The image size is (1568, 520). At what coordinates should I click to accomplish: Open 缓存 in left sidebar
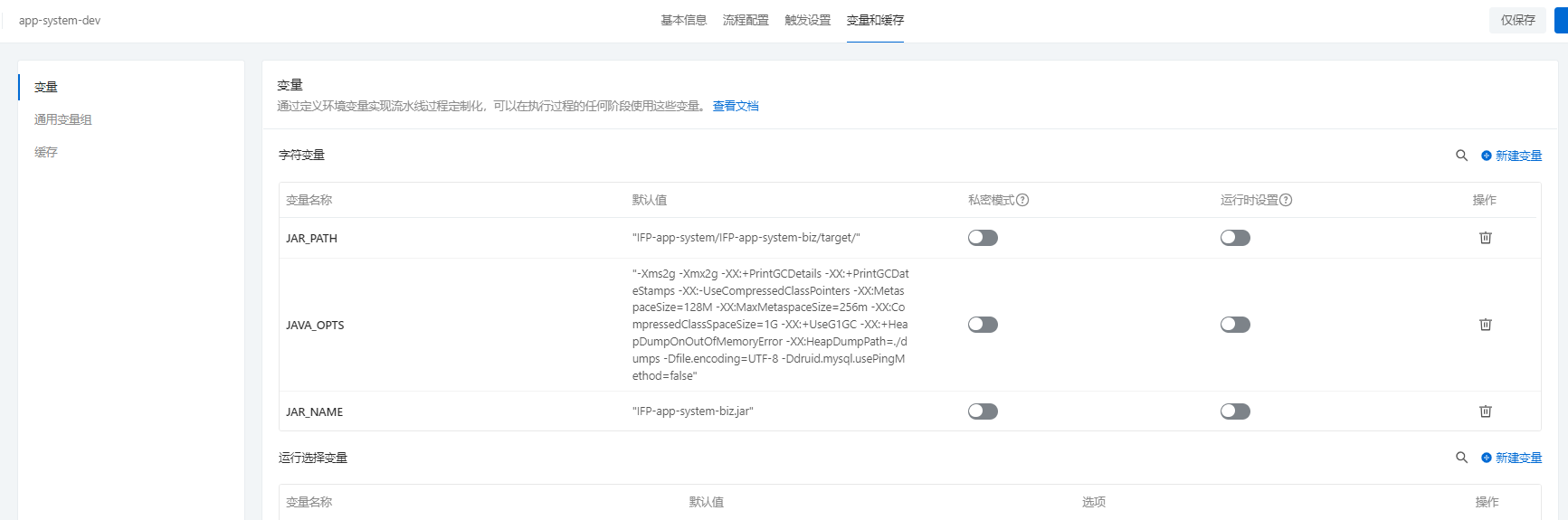[46, 152]
